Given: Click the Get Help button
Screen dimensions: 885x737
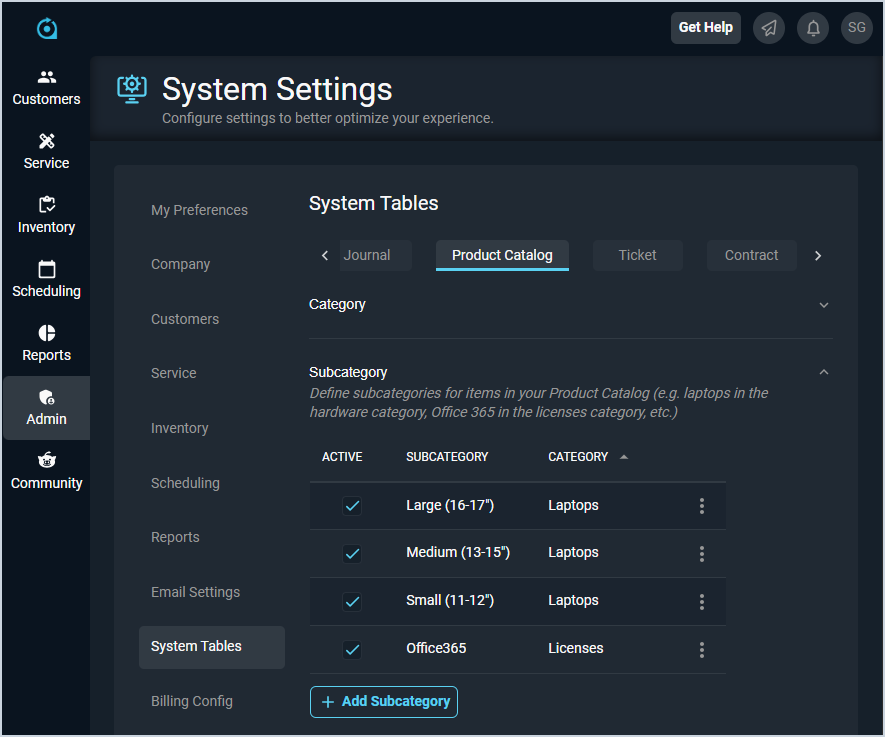Looking at the screenshot, I should pos(705,28).
